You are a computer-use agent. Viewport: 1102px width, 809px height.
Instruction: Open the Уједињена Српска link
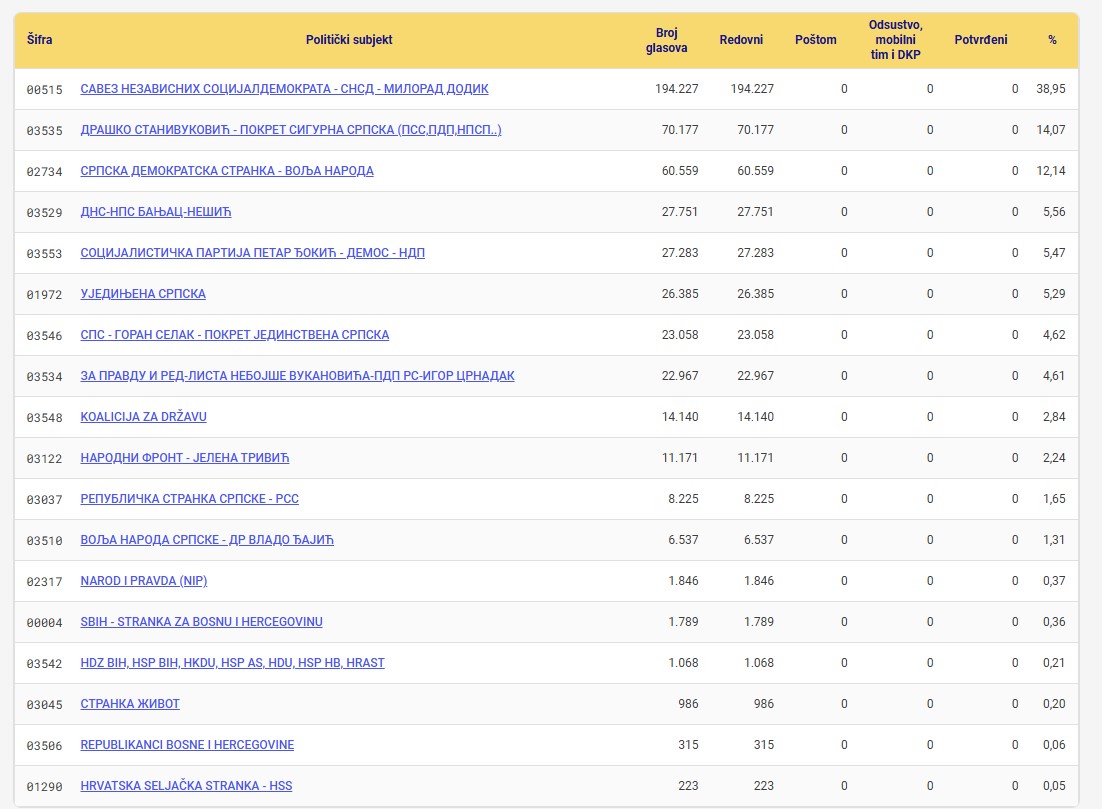[143, 294]
